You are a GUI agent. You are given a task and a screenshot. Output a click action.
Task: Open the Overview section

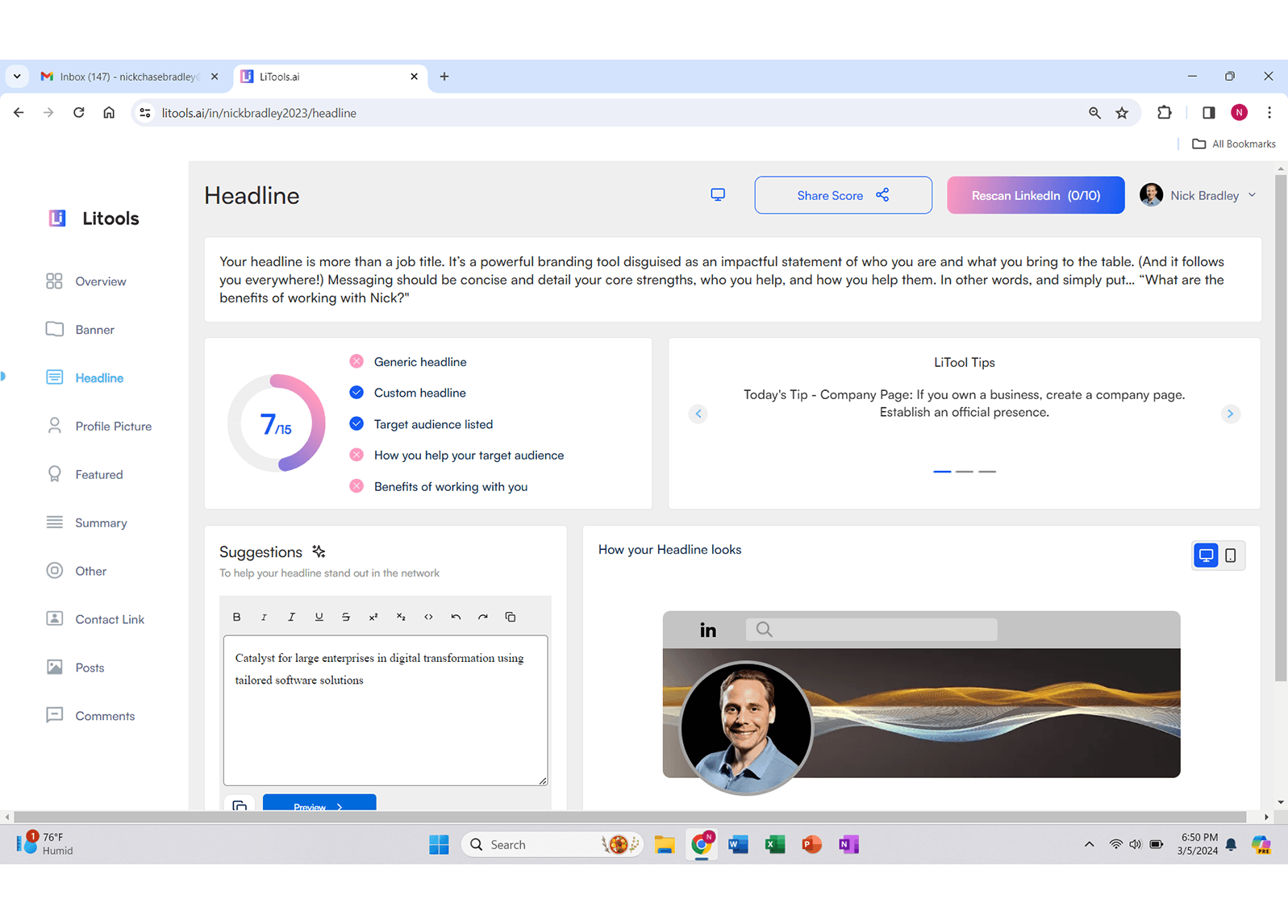(86, 281)
